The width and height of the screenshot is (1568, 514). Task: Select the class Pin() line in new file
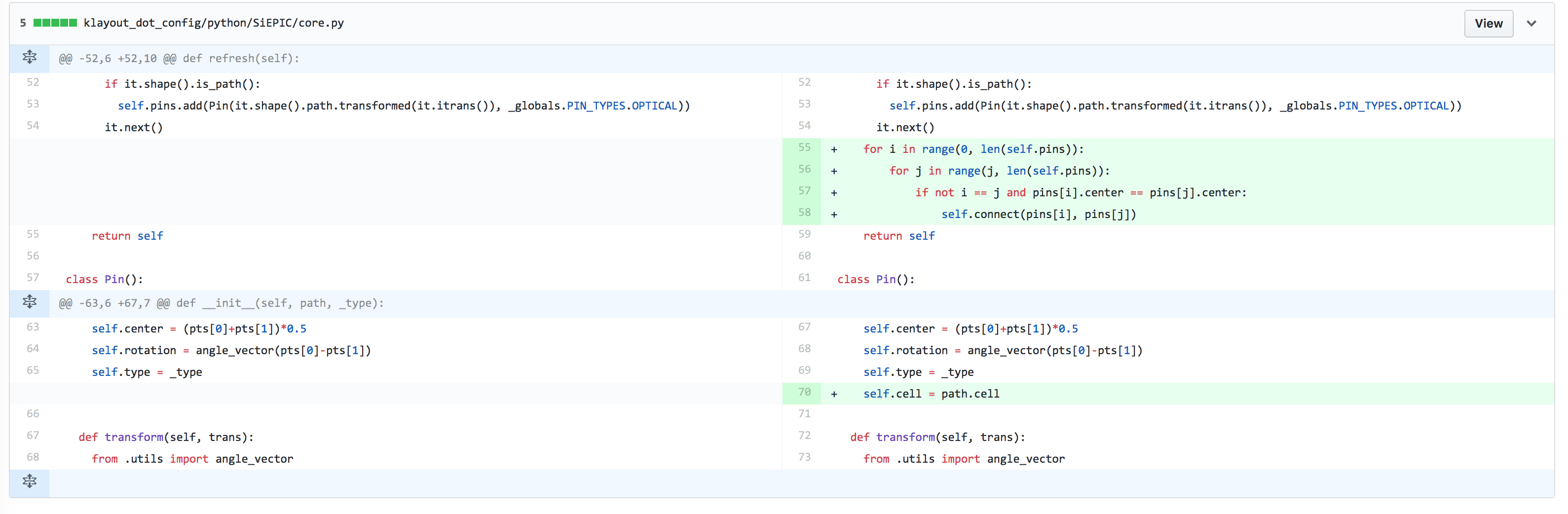[875, 279]
